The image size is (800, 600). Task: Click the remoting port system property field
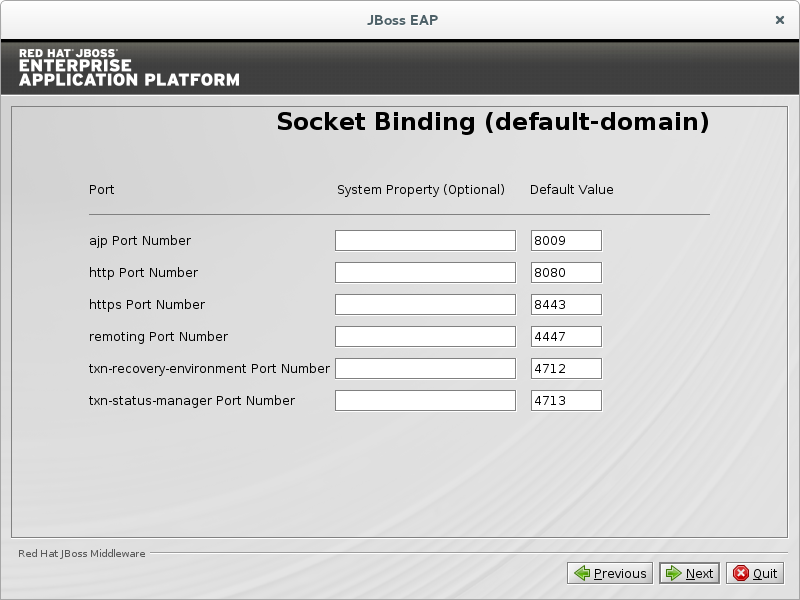424,336
